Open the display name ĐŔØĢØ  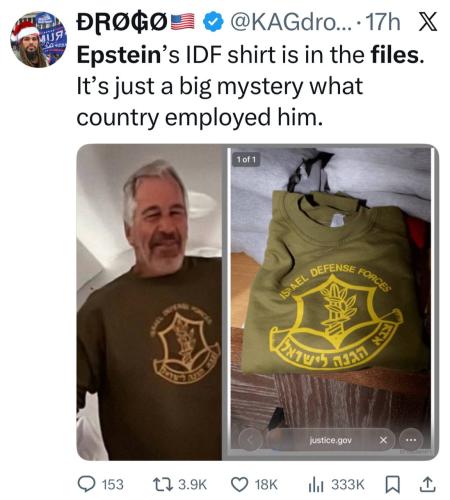click(x=122, y=22)
